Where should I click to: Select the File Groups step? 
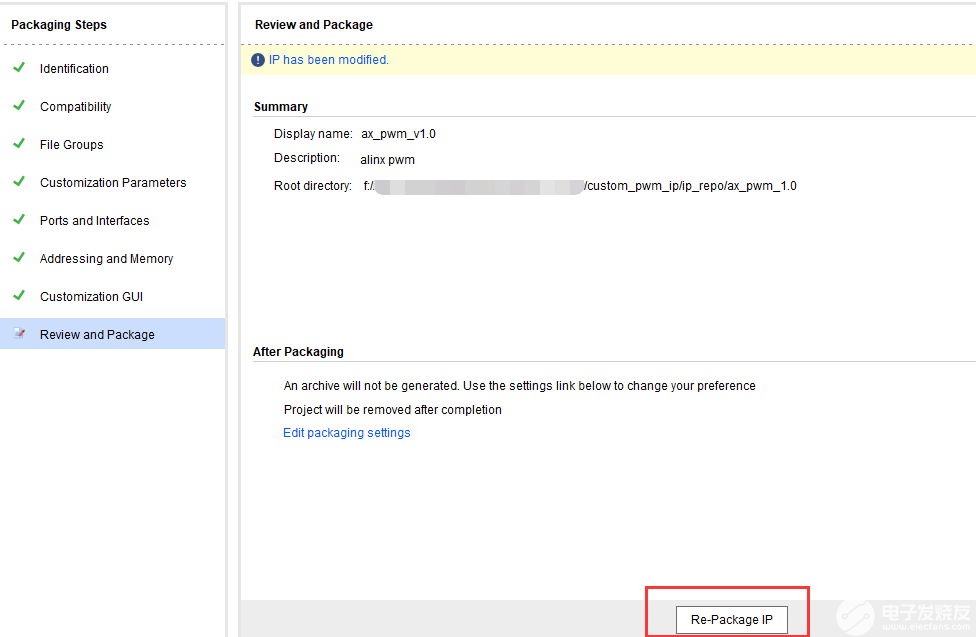[71, 145]
